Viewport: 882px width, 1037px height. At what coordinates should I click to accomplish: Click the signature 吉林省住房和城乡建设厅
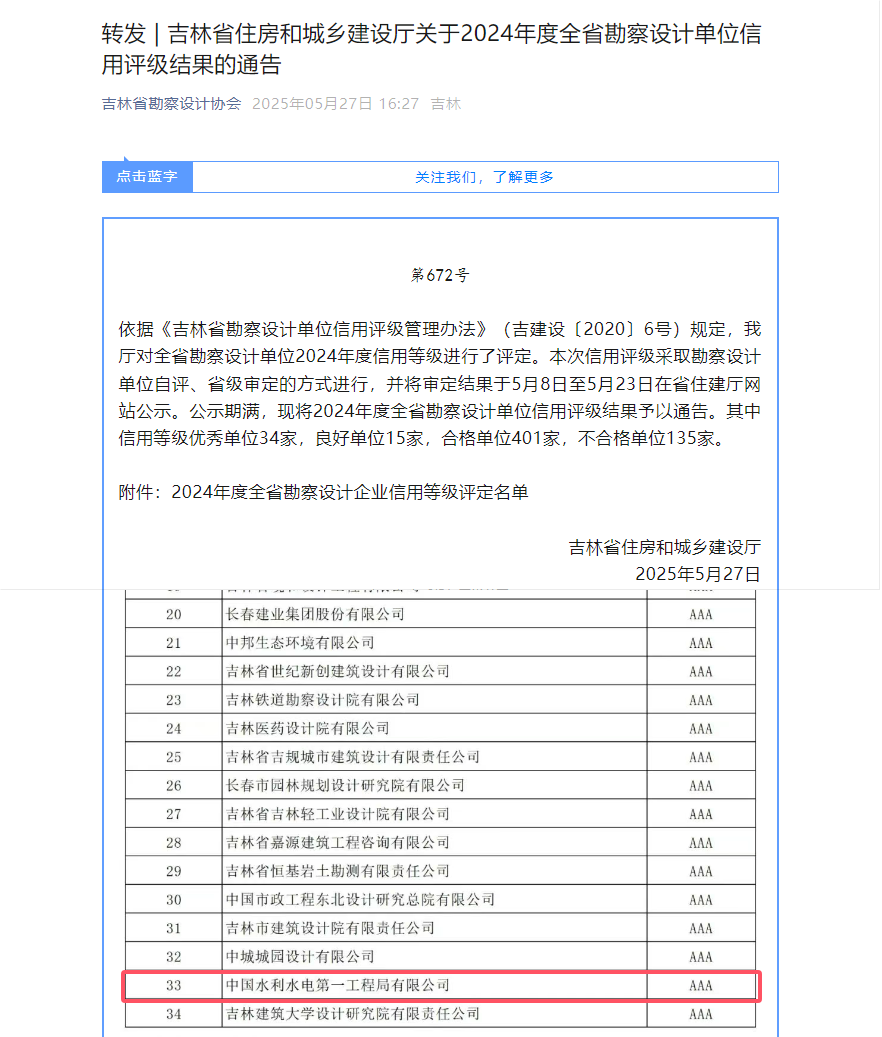[664, 547]
